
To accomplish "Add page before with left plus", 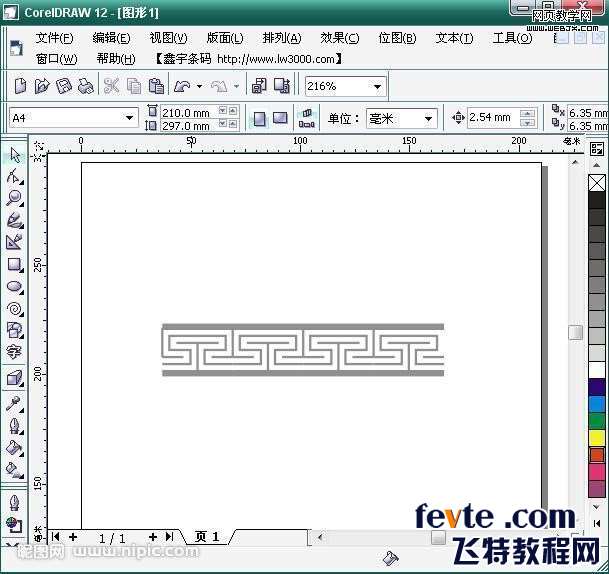I will tap(73, 537).
